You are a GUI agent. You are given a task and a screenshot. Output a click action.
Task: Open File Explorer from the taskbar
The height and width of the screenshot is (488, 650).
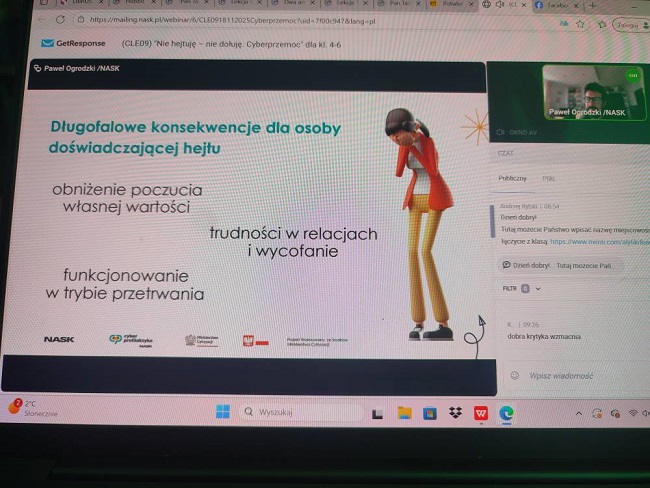point(404,412)
